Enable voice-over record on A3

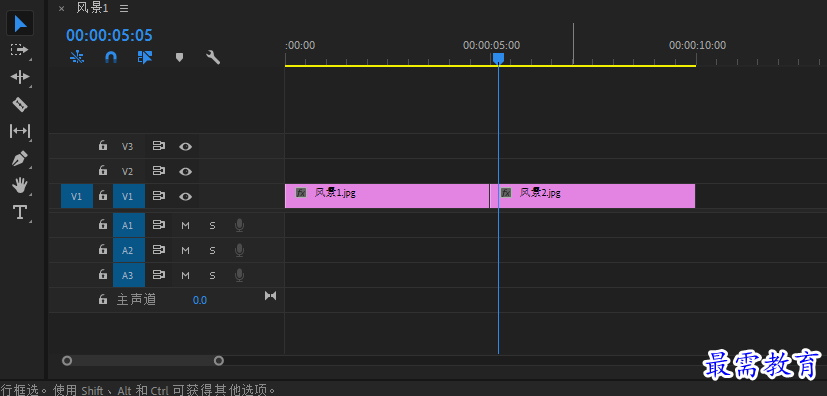(x=239, y=275)
